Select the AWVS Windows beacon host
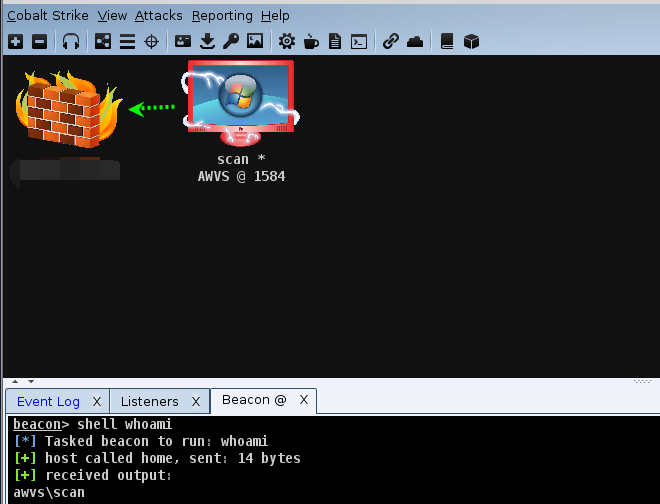 tap(241, 103)
